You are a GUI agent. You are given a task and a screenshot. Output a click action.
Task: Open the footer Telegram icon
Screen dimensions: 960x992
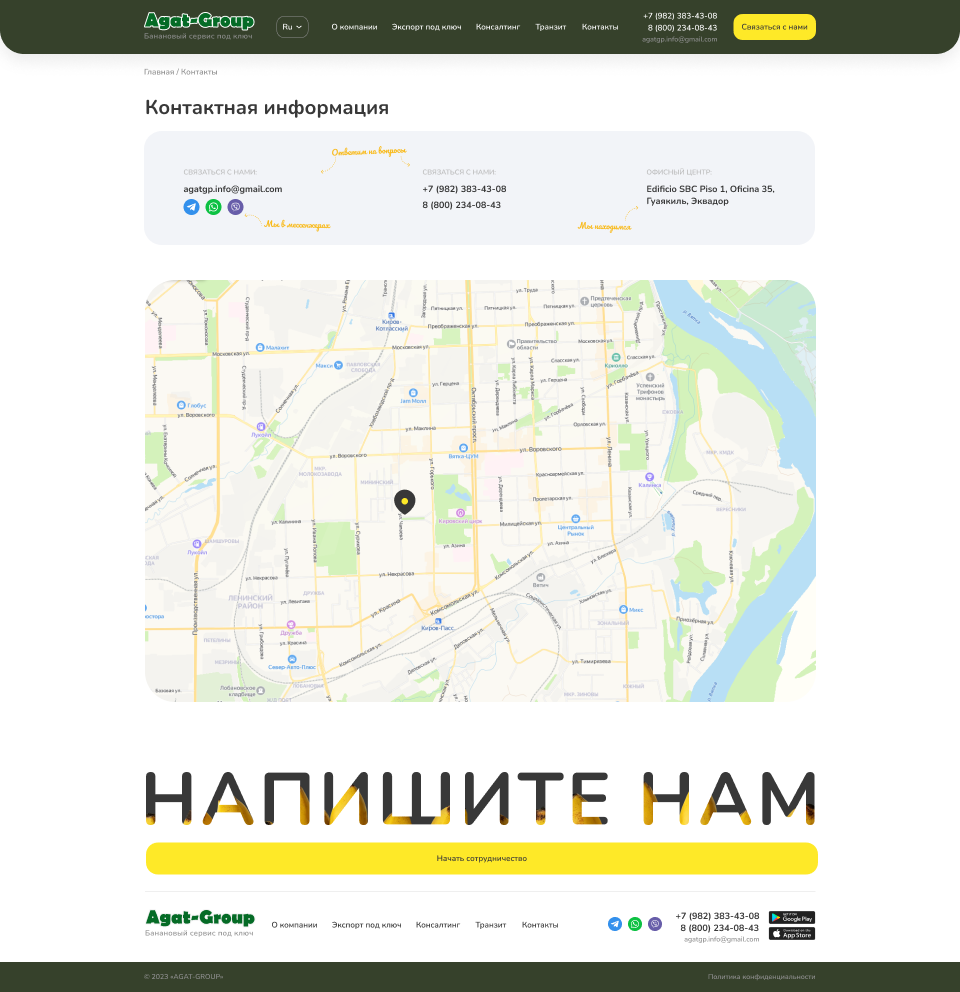pyautogui.click(x=614, y=924)
